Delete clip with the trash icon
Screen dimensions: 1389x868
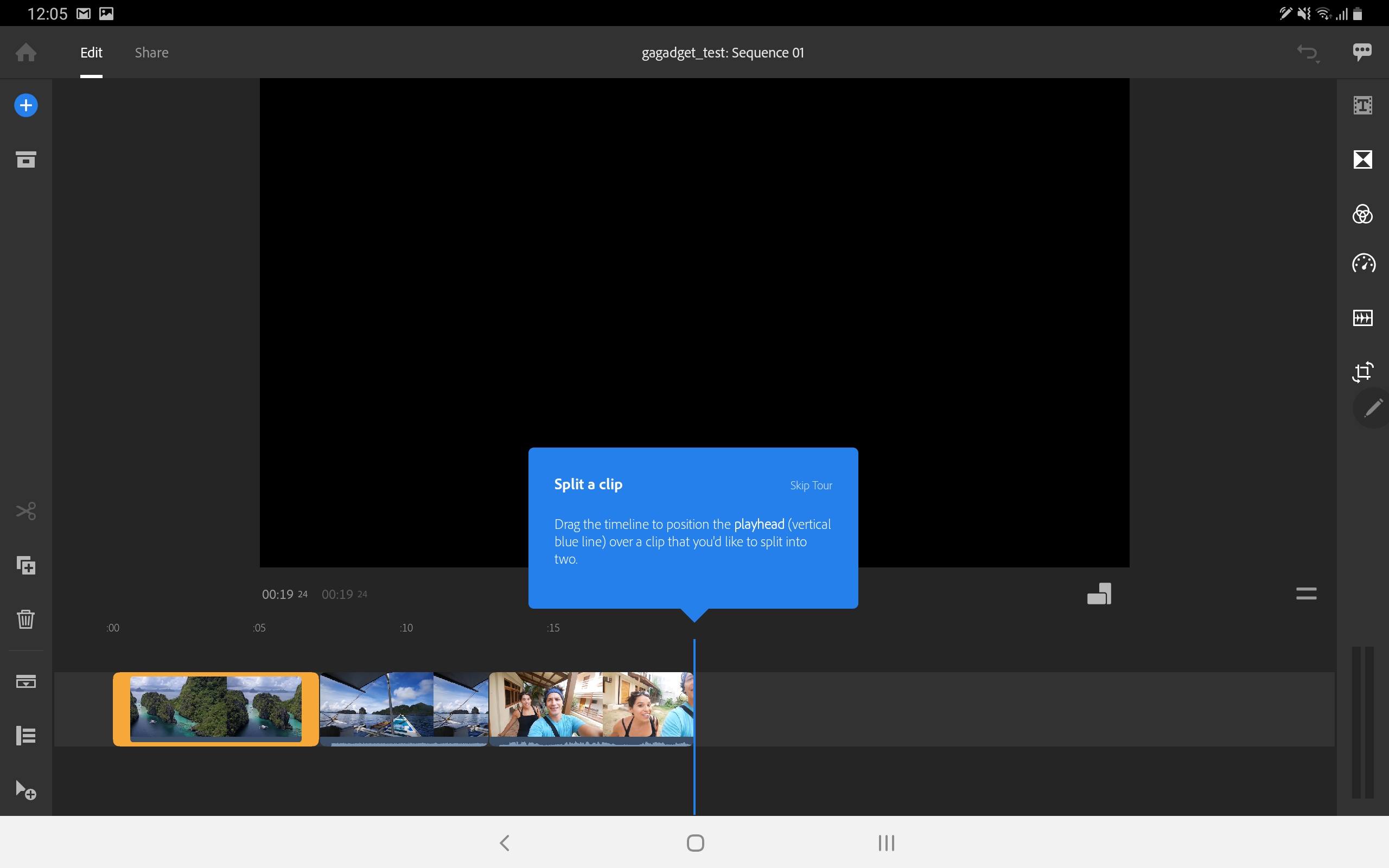[x=26, y=619]
